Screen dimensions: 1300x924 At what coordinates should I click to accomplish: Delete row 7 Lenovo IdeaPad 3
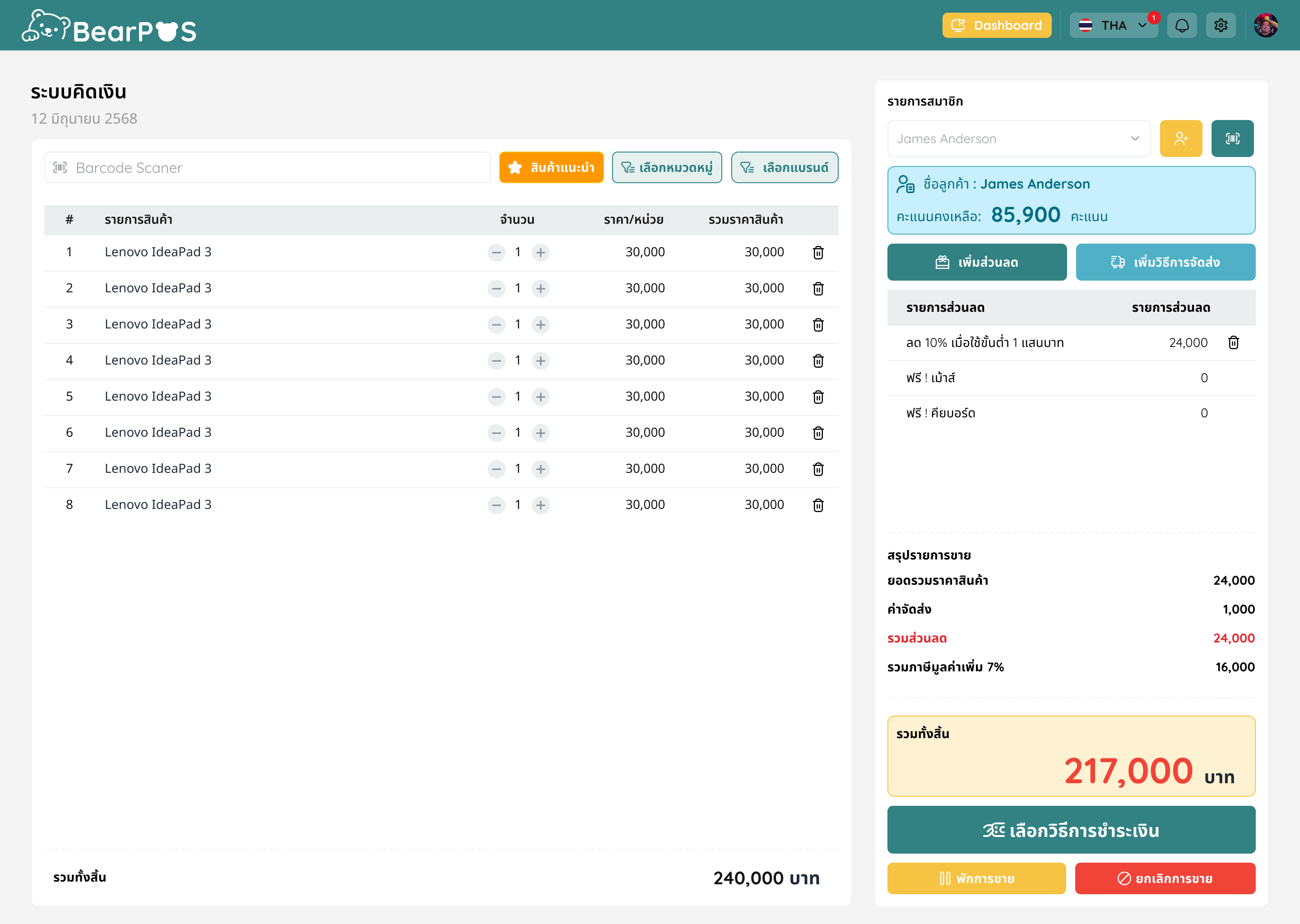click(818, 469)
